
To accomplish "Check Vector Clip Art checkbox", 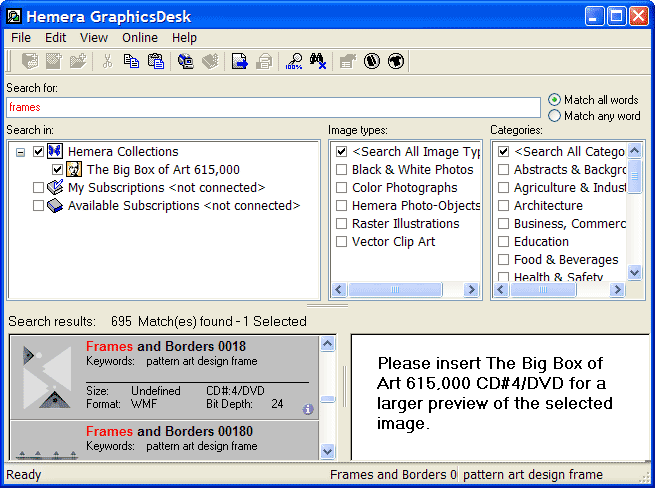I will tap(342, 241).
